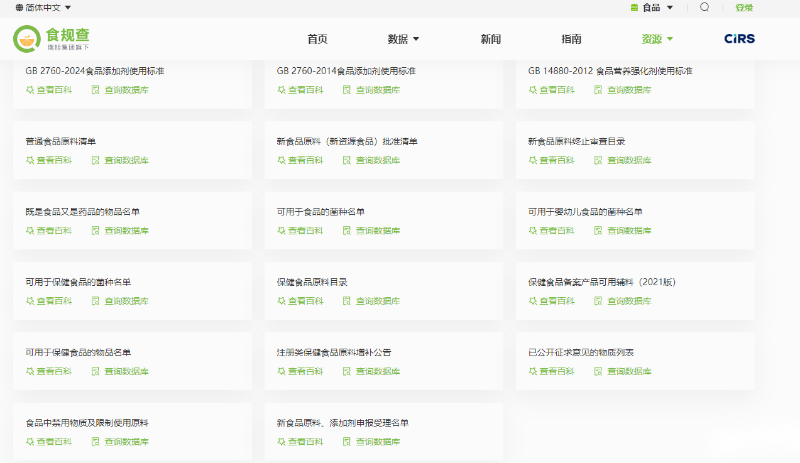Click database icon under 新食品原料终止审查目录
800x463 pixels.
[x=598, y=160]
